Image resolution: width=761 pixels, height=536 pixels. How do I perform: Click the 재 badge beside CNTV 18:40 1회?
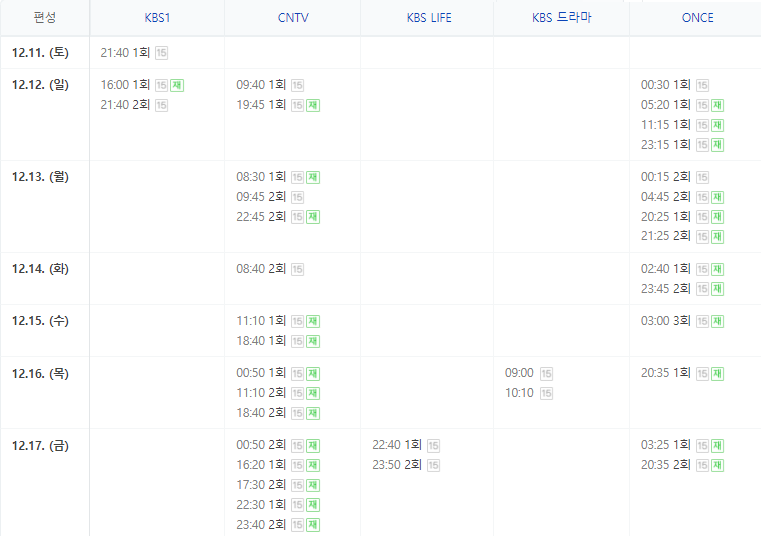click(x=313, y=341)
